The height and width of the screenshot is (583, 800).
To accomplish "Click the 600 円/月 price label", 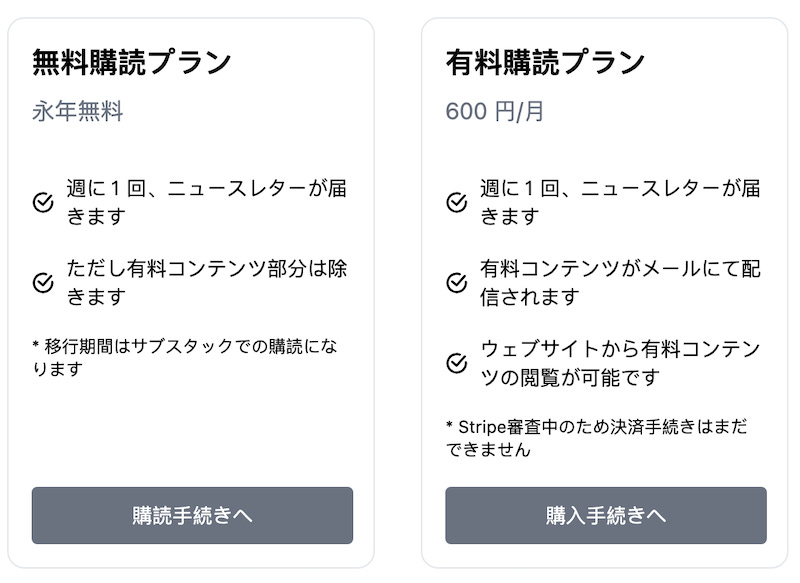I will point(495,111).
